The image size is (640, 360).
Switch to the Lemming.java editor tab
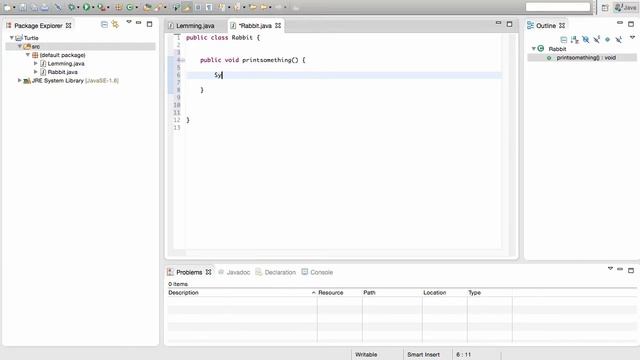(x=195, y=26)
